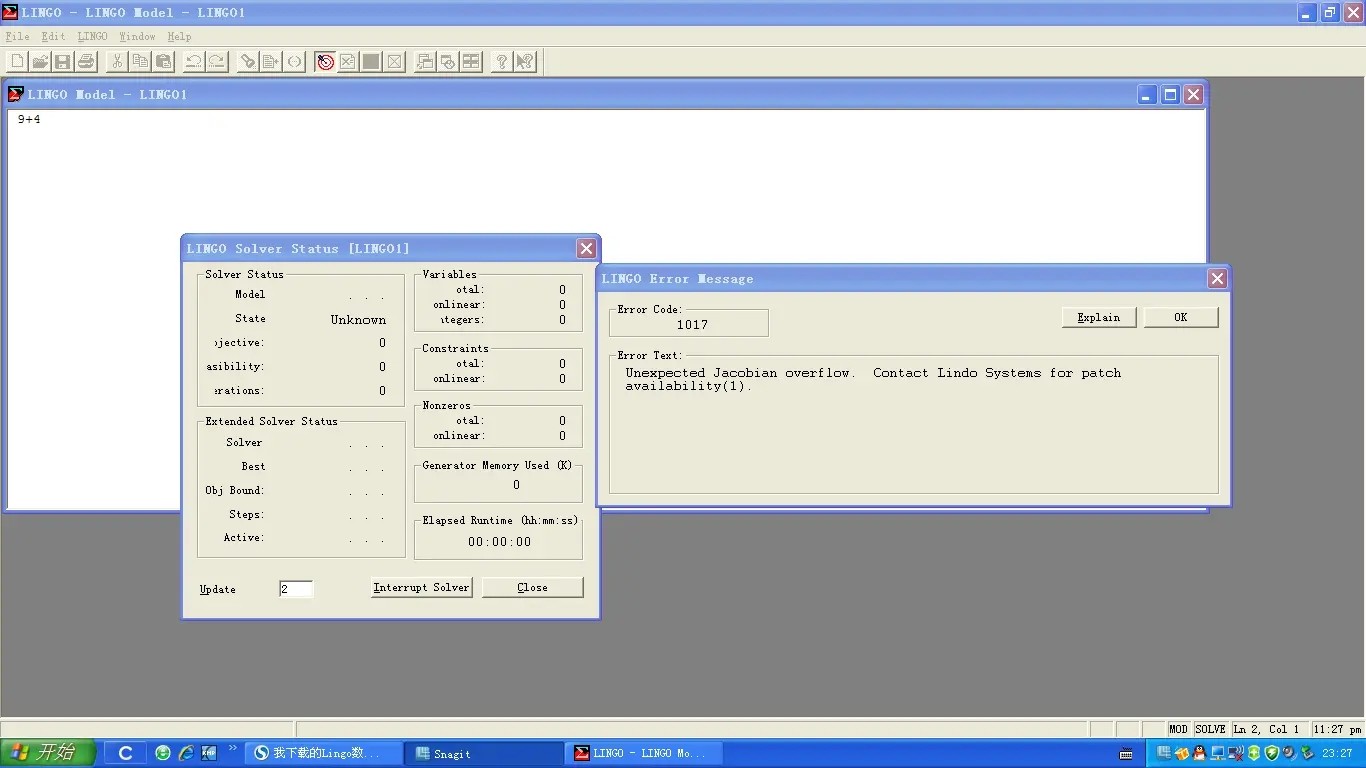
Task: Click the crossed-box toolbar icon
Action: coord(395,62)
